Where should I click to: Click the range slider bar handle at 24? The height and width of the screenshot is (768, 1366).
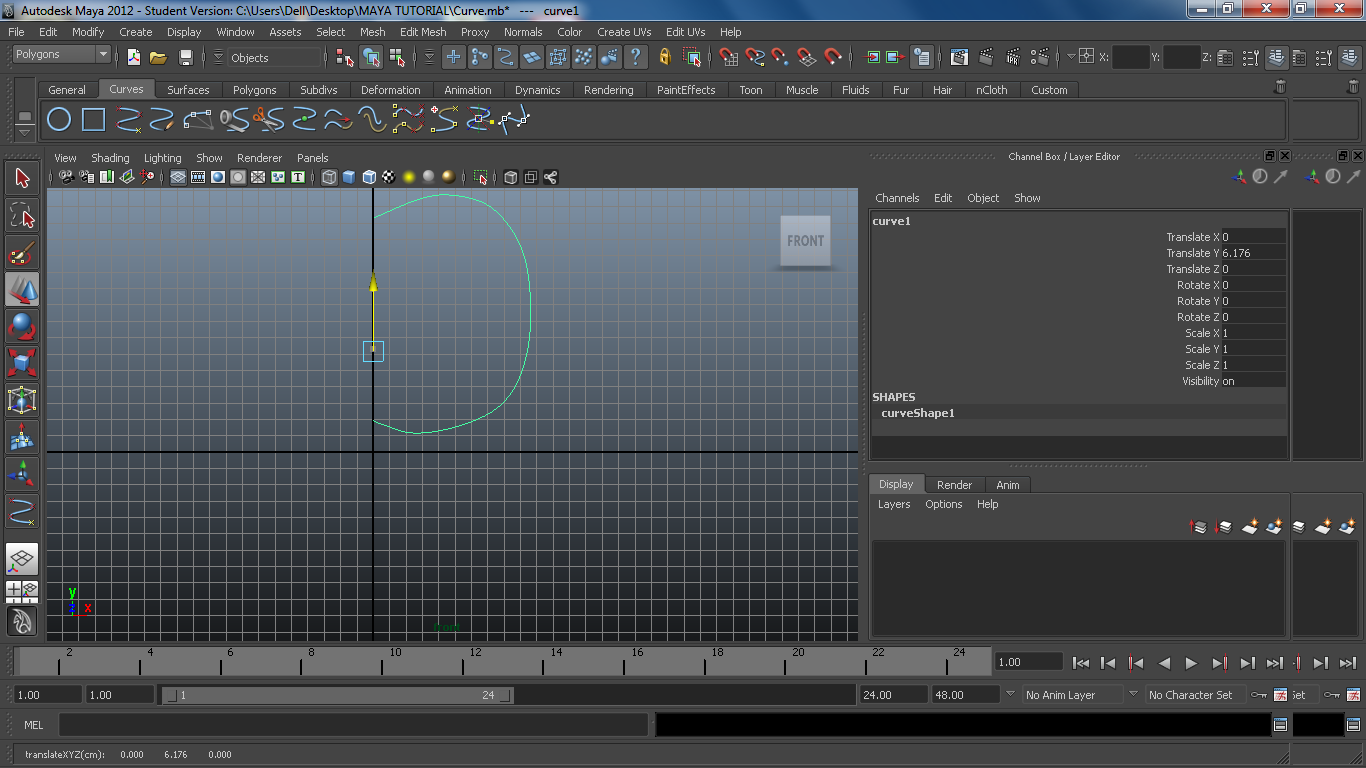coord(505,695)
